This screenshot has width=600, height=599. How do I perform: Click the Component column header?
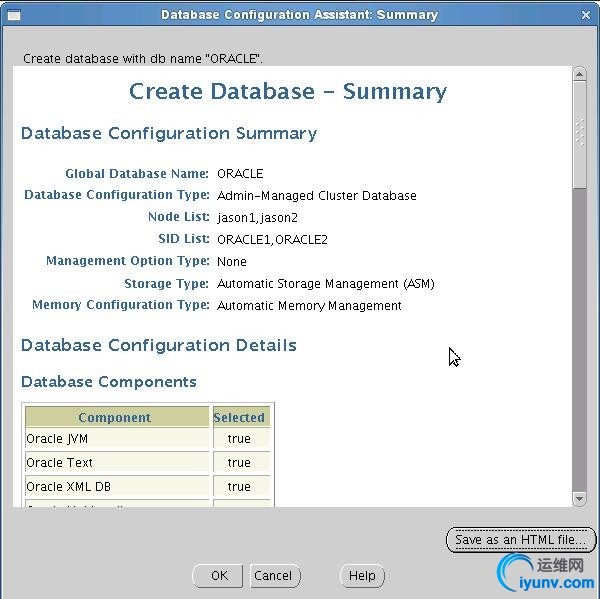tap(117, 417)
